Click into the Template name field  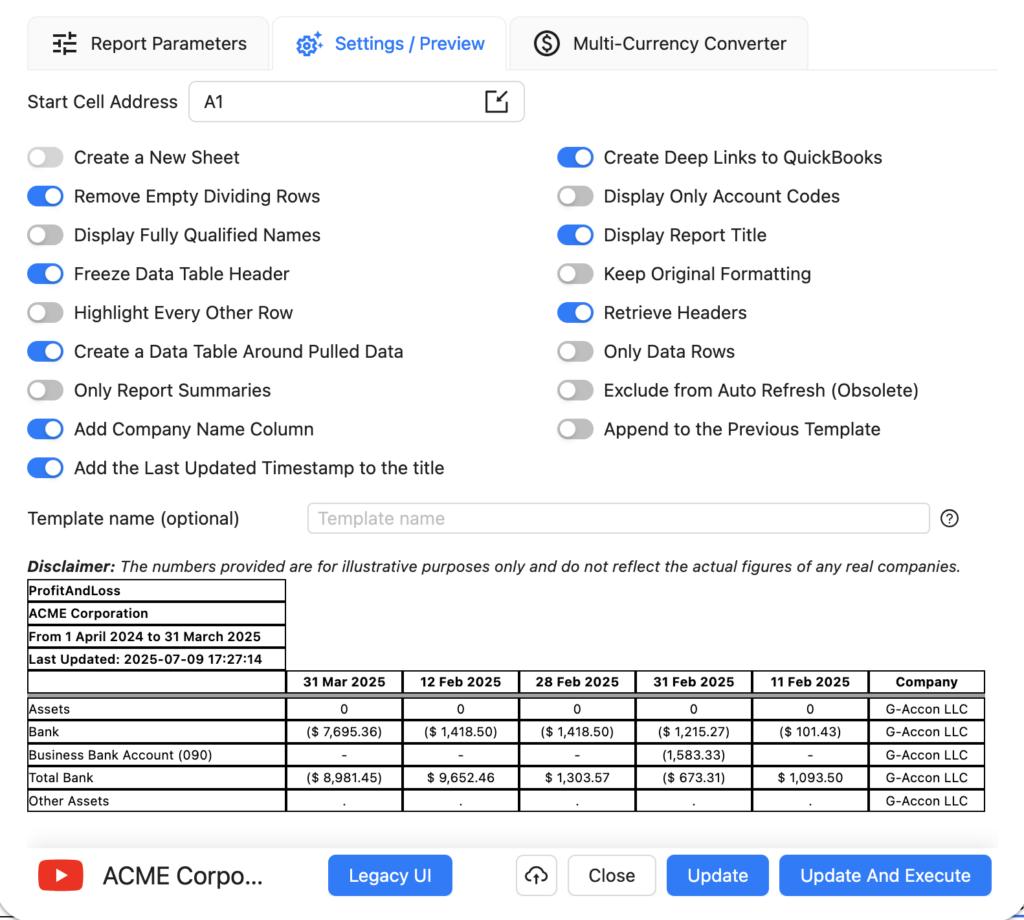[x=618, y=518]
